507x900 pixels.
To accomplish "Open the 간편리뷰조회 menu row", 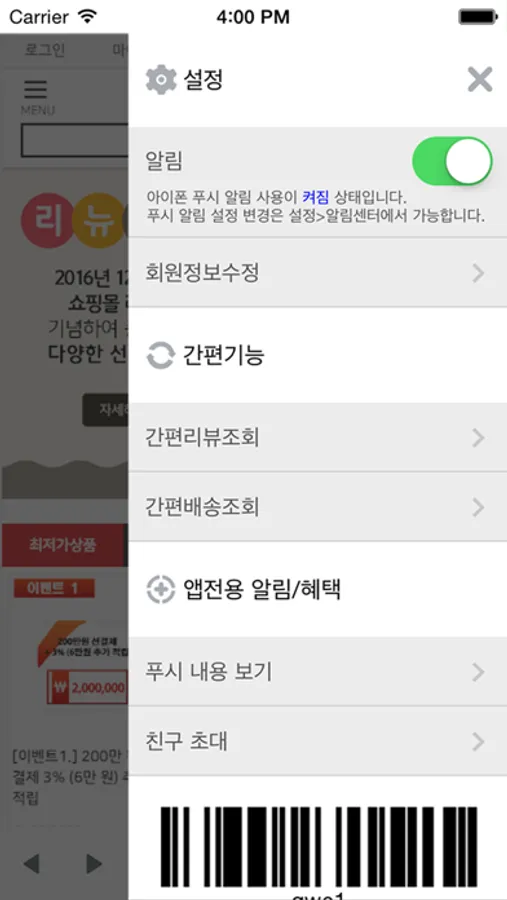I will pos(318,438).
